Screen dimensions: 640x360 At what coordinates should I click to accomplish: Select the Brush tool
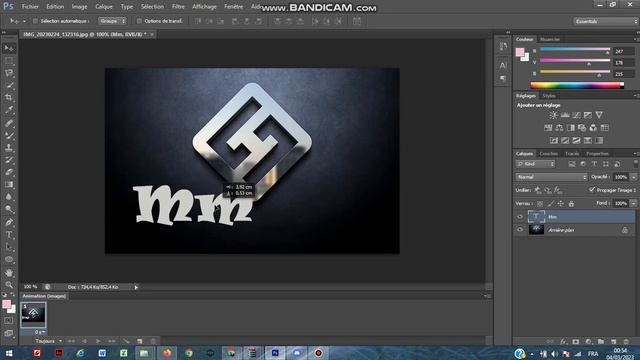9,135
